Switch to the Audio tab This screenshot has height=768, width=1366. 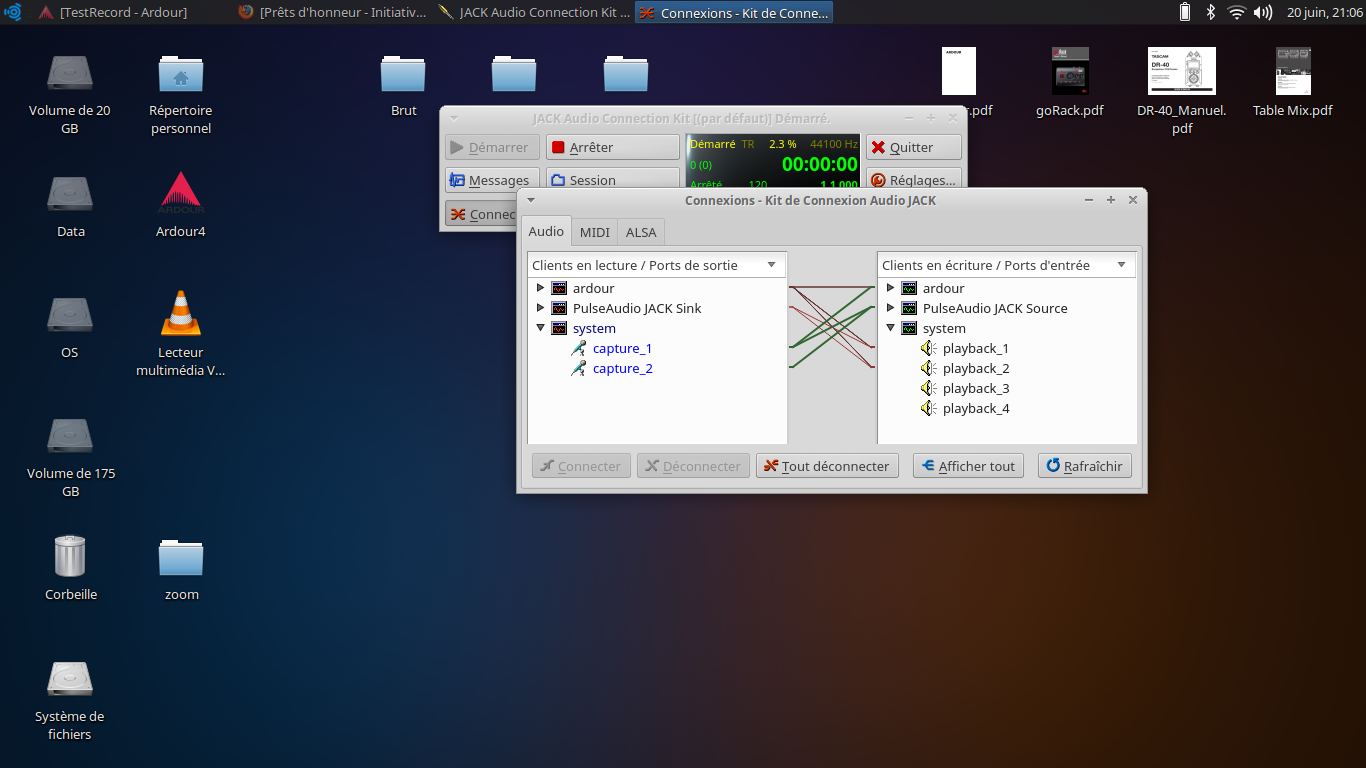pos(546,231)
